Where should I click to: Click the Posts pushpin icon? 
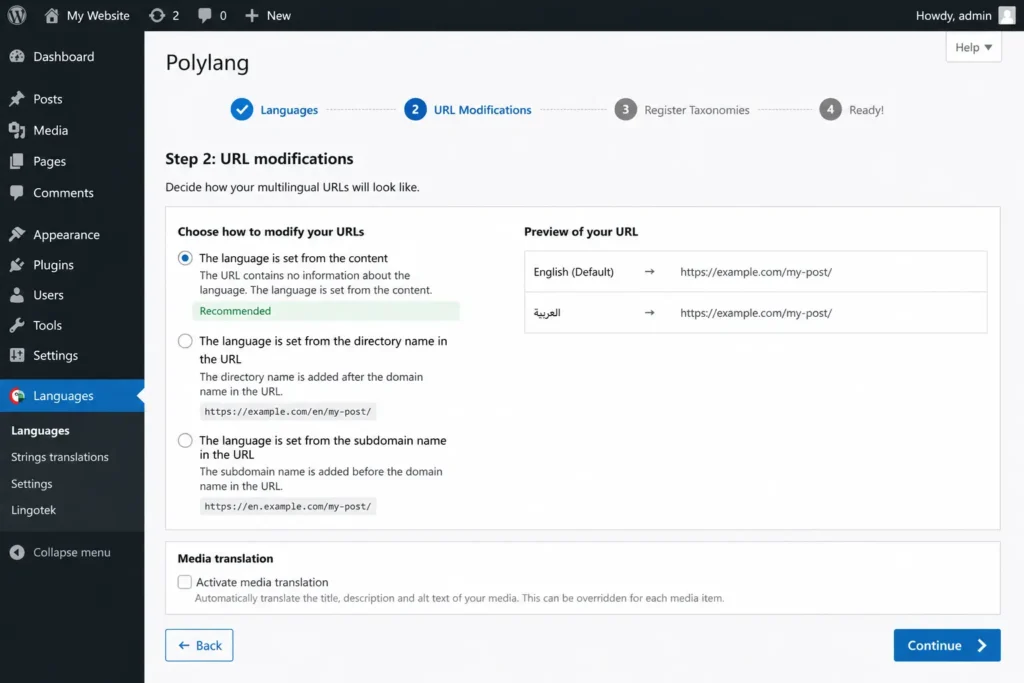tap(17, 99)
